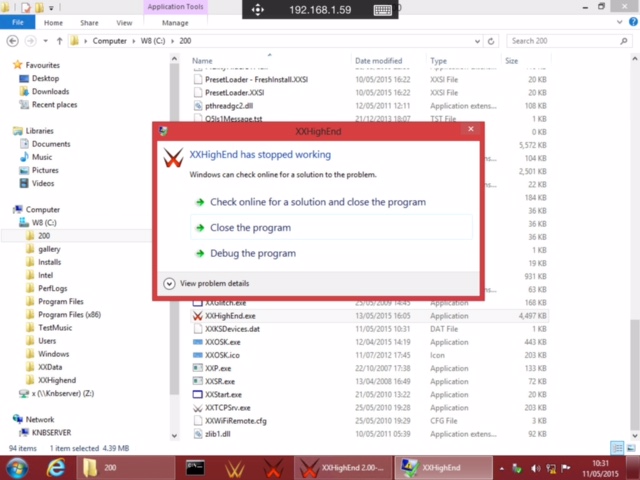Switch to details view icon
The width and height of the screenshot is (640, 480).
pos(617,448)
